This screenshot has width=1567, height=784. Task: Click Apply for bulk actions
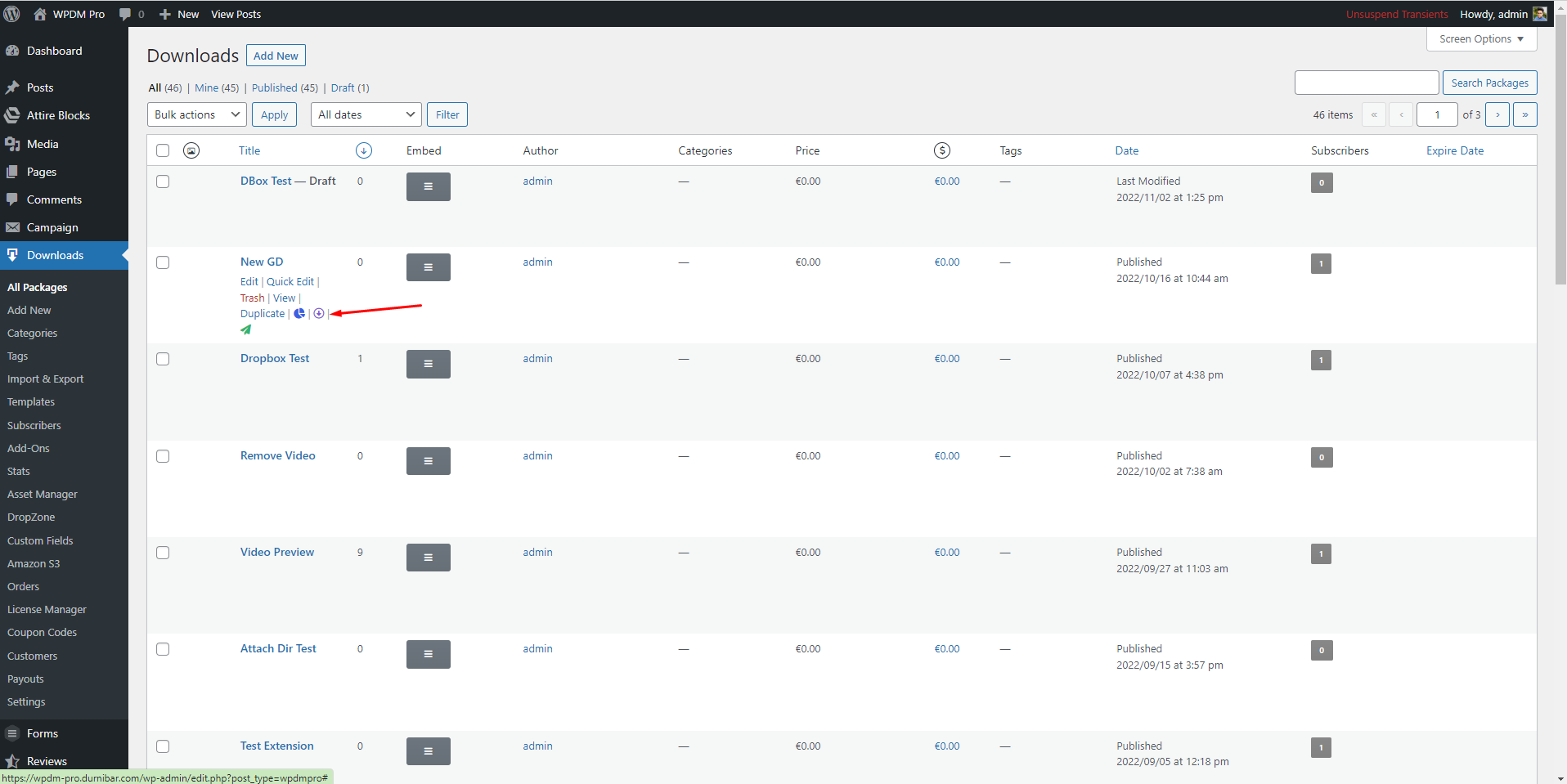coord(274,114)
